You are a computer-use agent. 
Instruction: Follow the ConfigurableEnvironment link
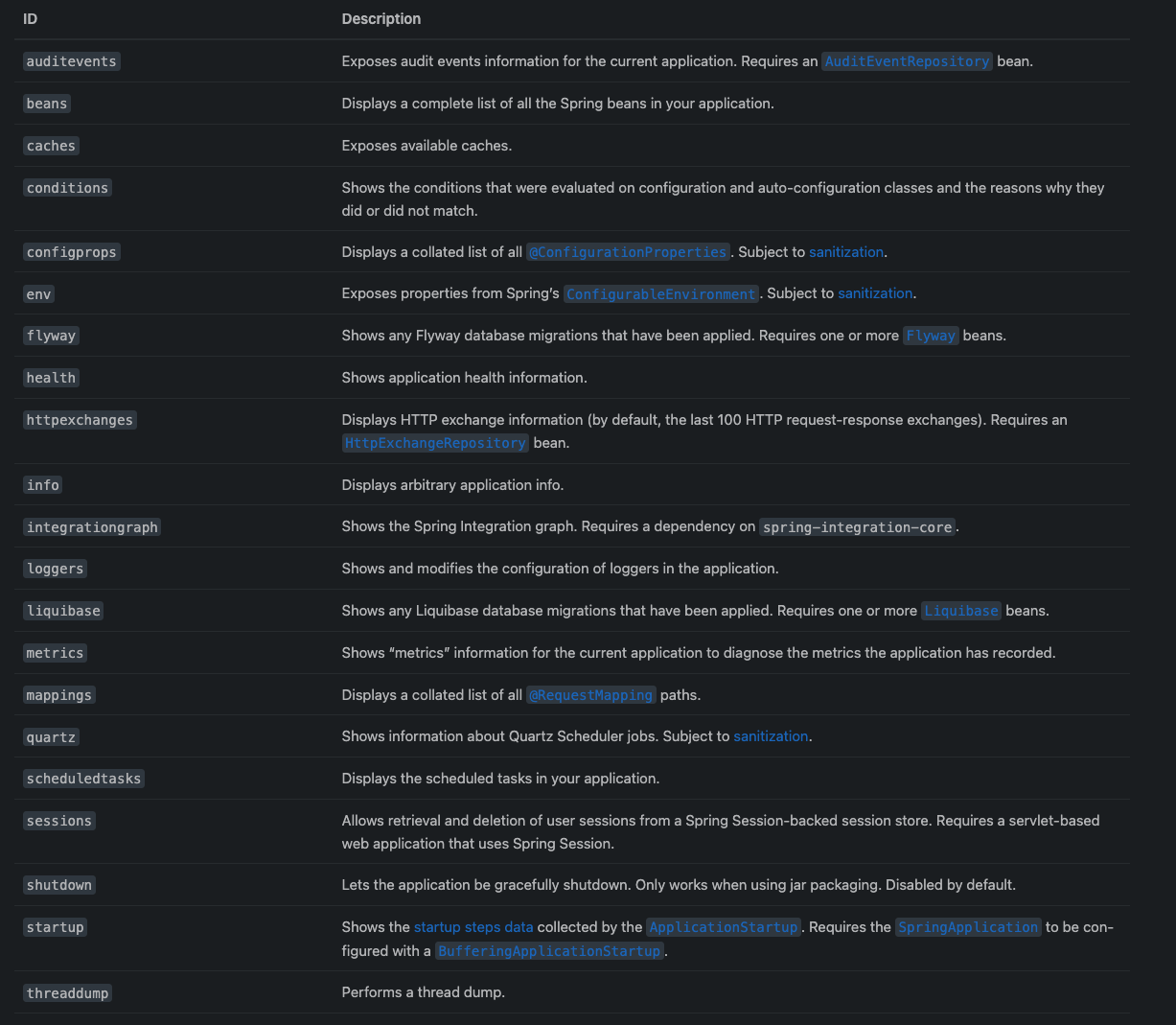coord(661,294)
